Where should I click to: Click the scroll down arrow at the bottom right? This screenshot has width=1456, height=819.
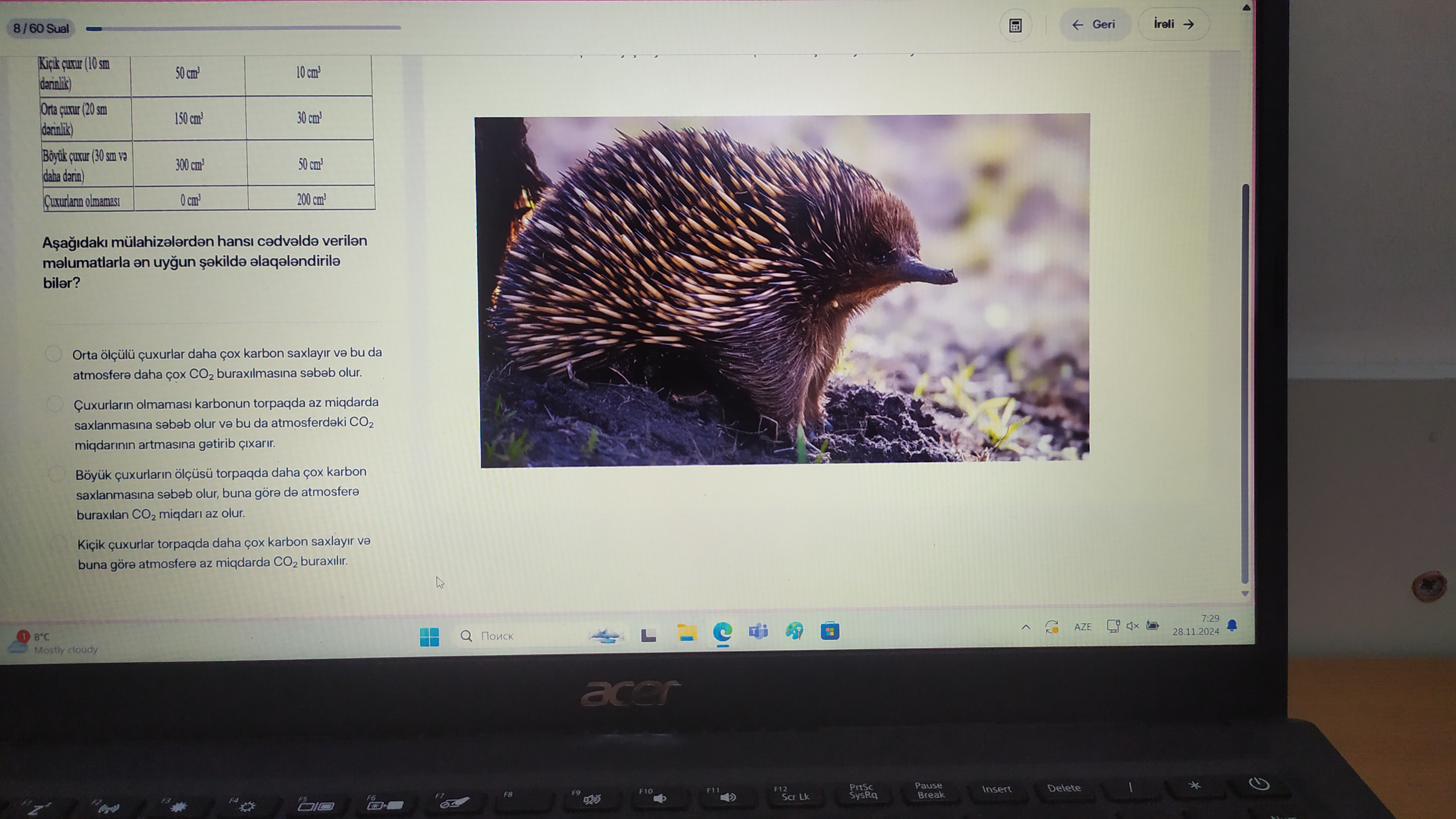[x=1245, y=593]
